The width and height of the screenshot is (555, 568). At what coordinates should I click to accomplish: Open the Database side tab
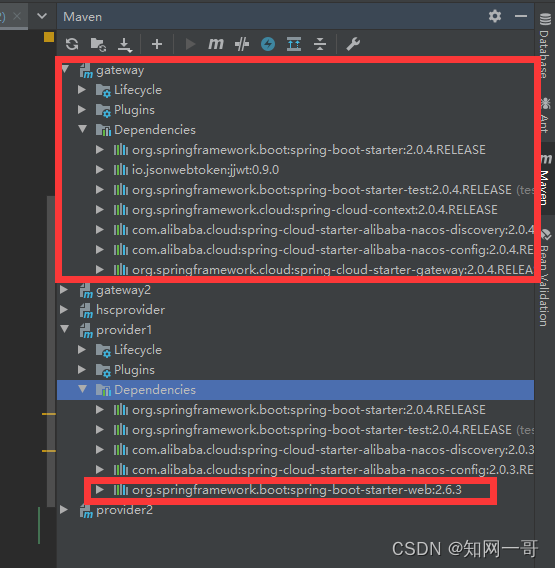click(x=545, y=45)
